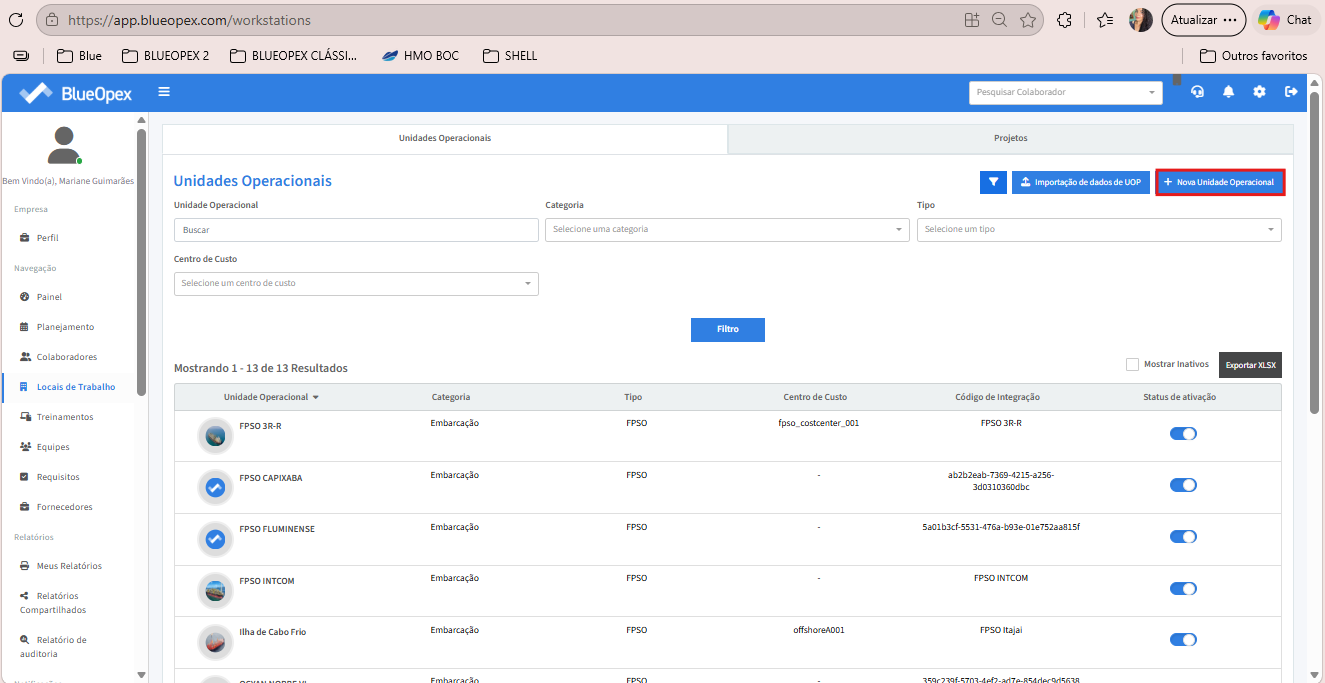Click the funnel filter icon button
Screen dimensions: 1325x683
(993, 182)
